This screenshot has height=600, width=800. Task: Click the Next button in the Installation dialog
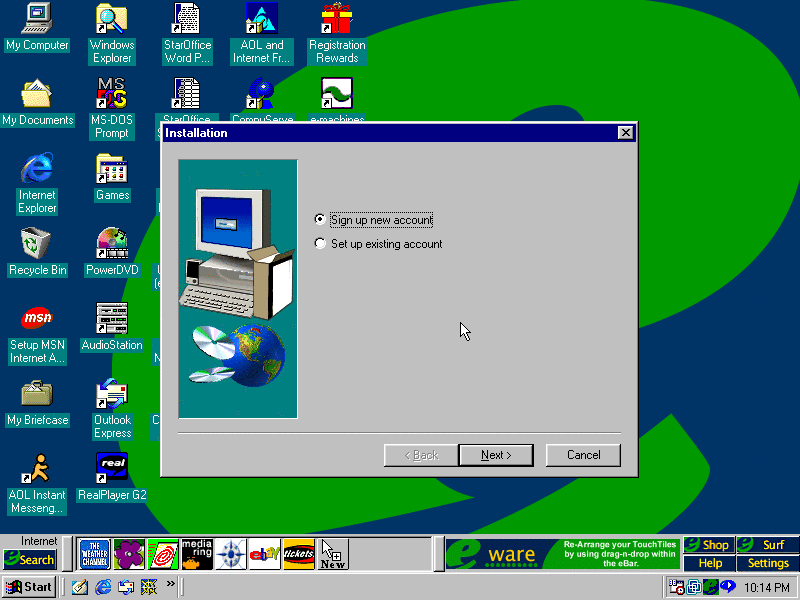coord(495,455)
